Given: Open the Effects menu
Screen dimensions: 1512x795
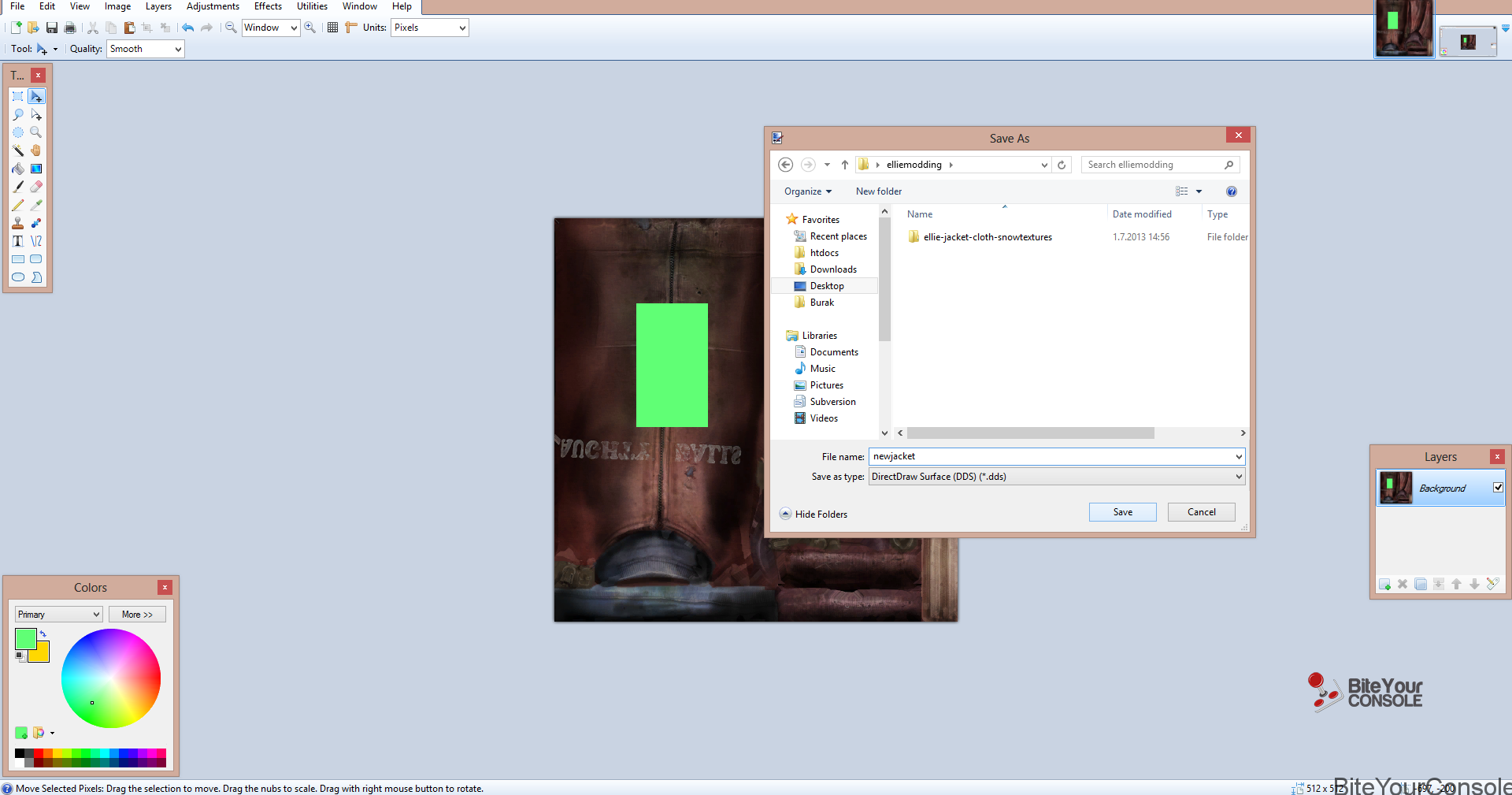Looking at the screenshot, I should point(268,6).
